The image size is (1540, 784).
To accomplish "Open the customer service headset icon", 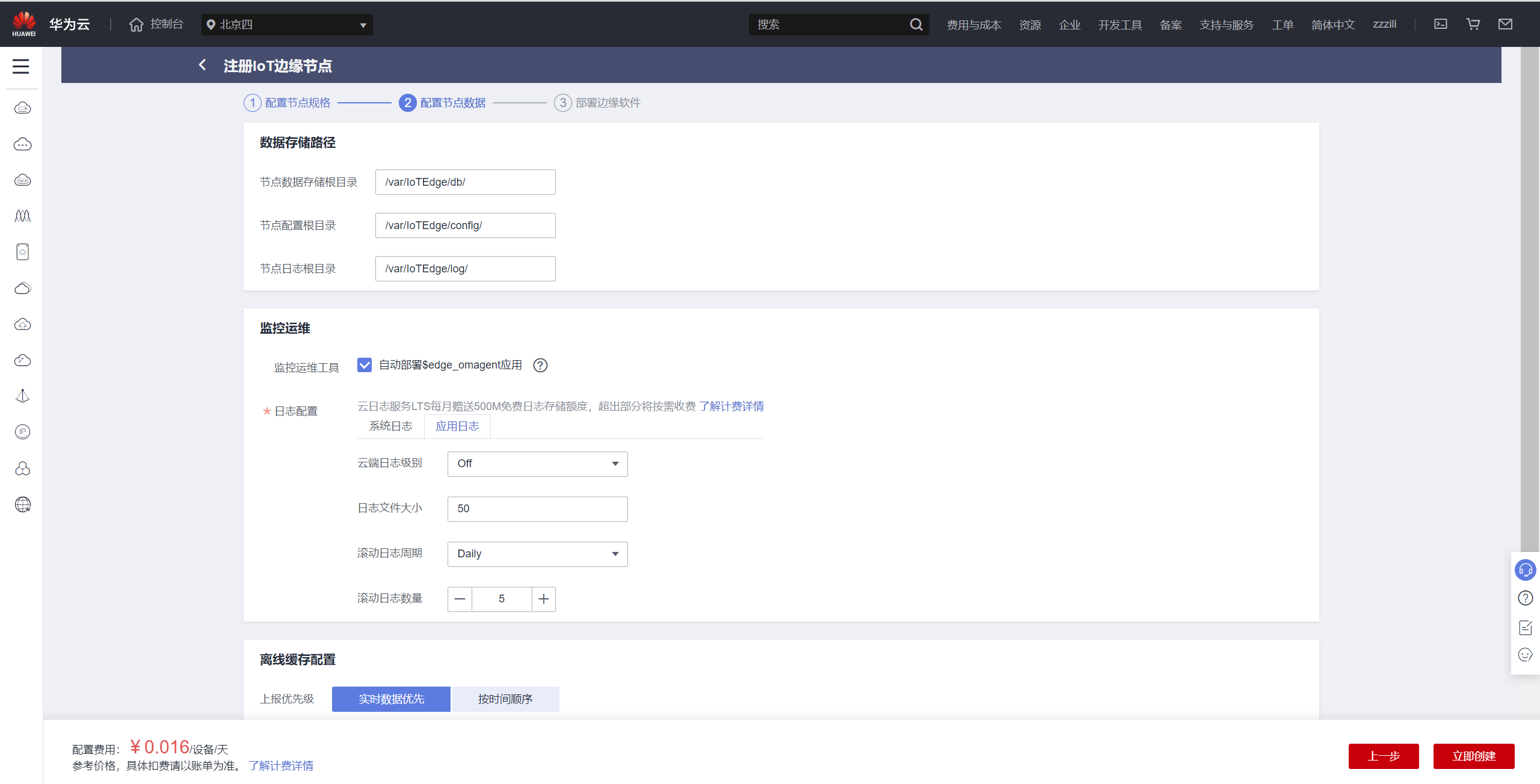I will (x=1526, y=570).
